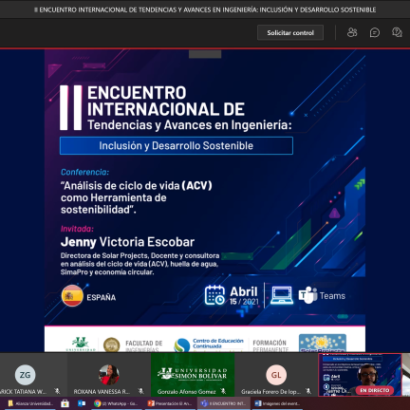The image size is (410, 410).
Task: Select Roxana Vanessa's participant photo
Action: 109,375
